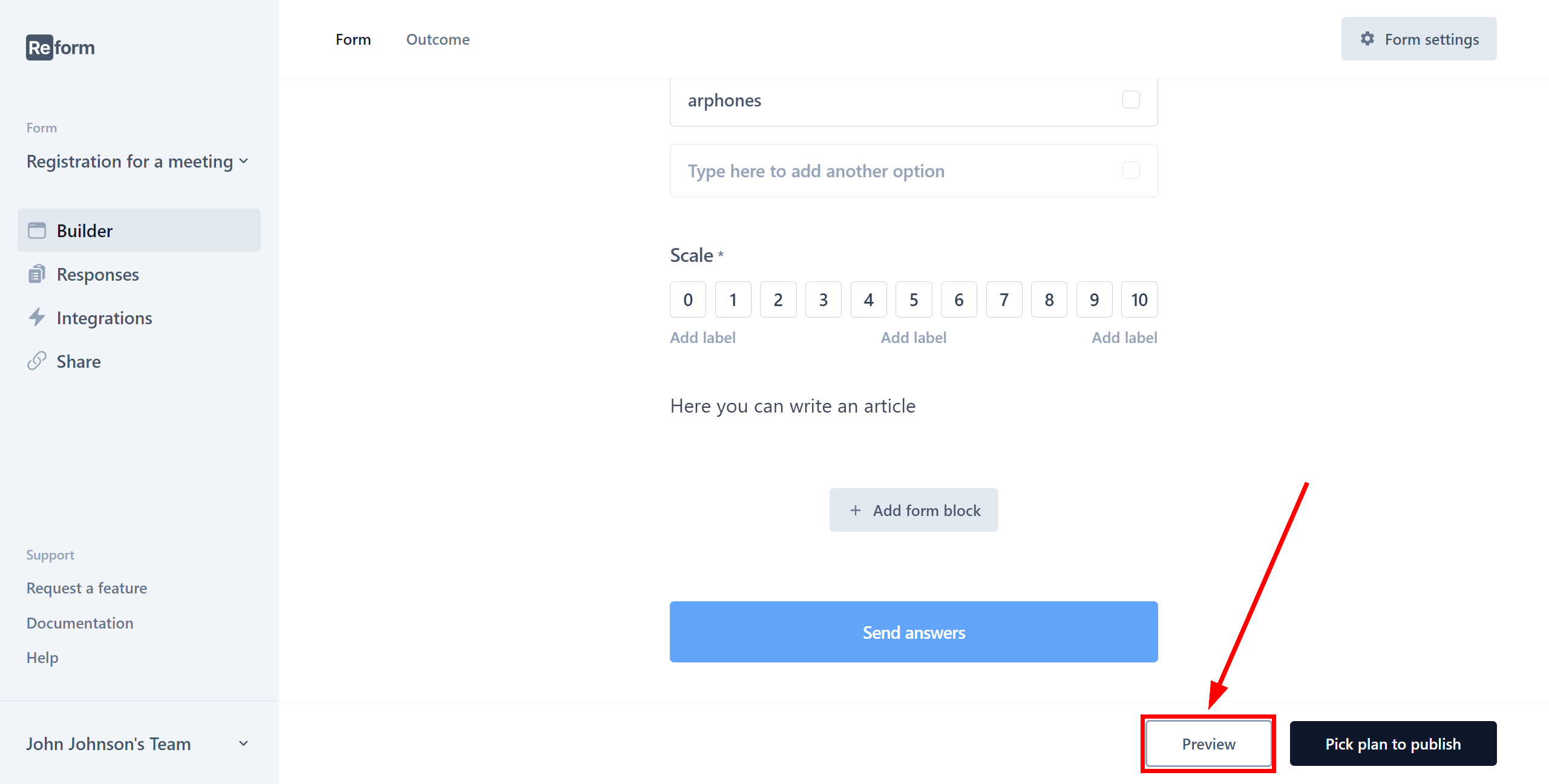Open the Responses section

click(x=97, y=274)
